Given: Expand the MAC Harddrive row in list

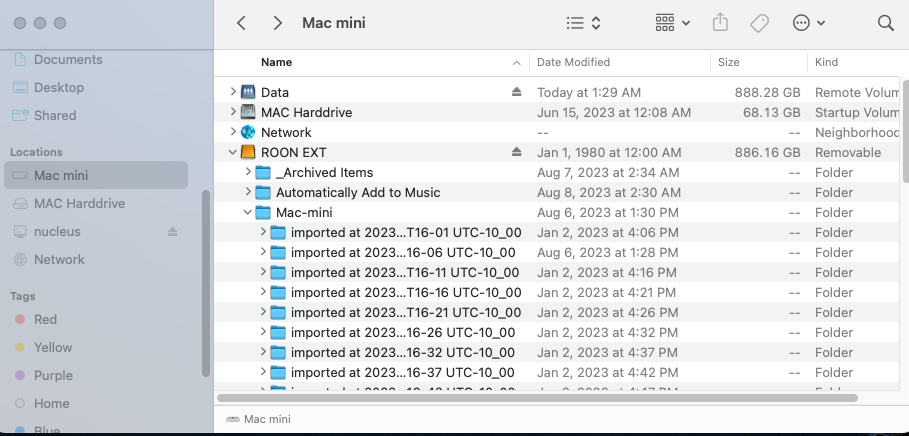Looking at the screenshot, I should pos(232,112).
